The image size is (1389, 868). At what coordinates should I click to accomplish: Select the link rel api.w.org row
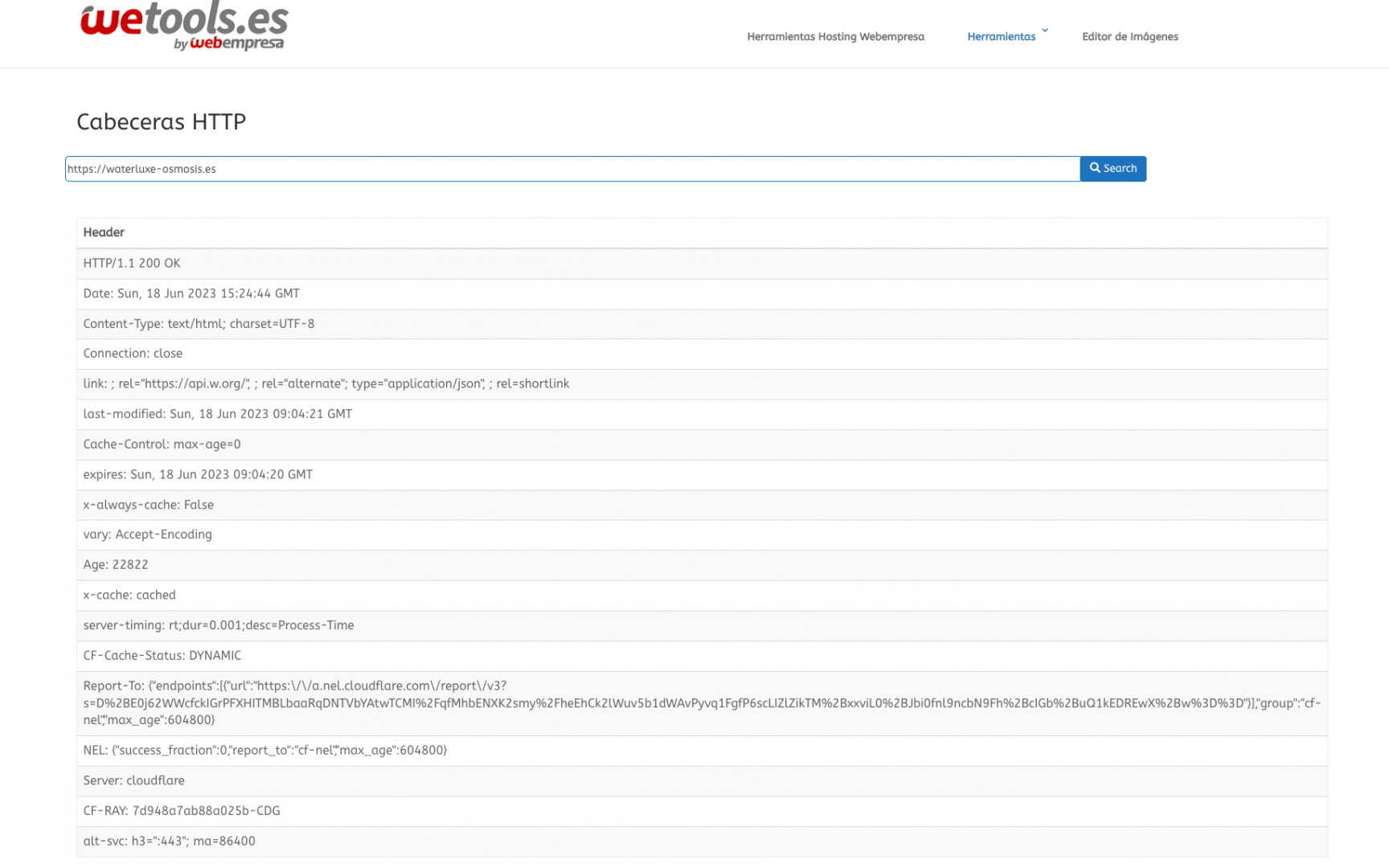click(x=702, y=384)
